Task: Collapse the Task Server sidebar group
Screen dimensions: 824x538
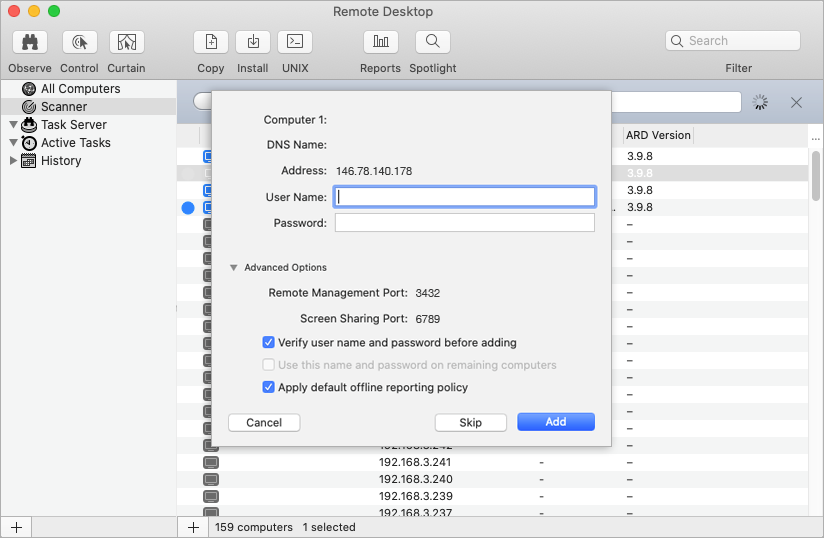Action: 13,125
